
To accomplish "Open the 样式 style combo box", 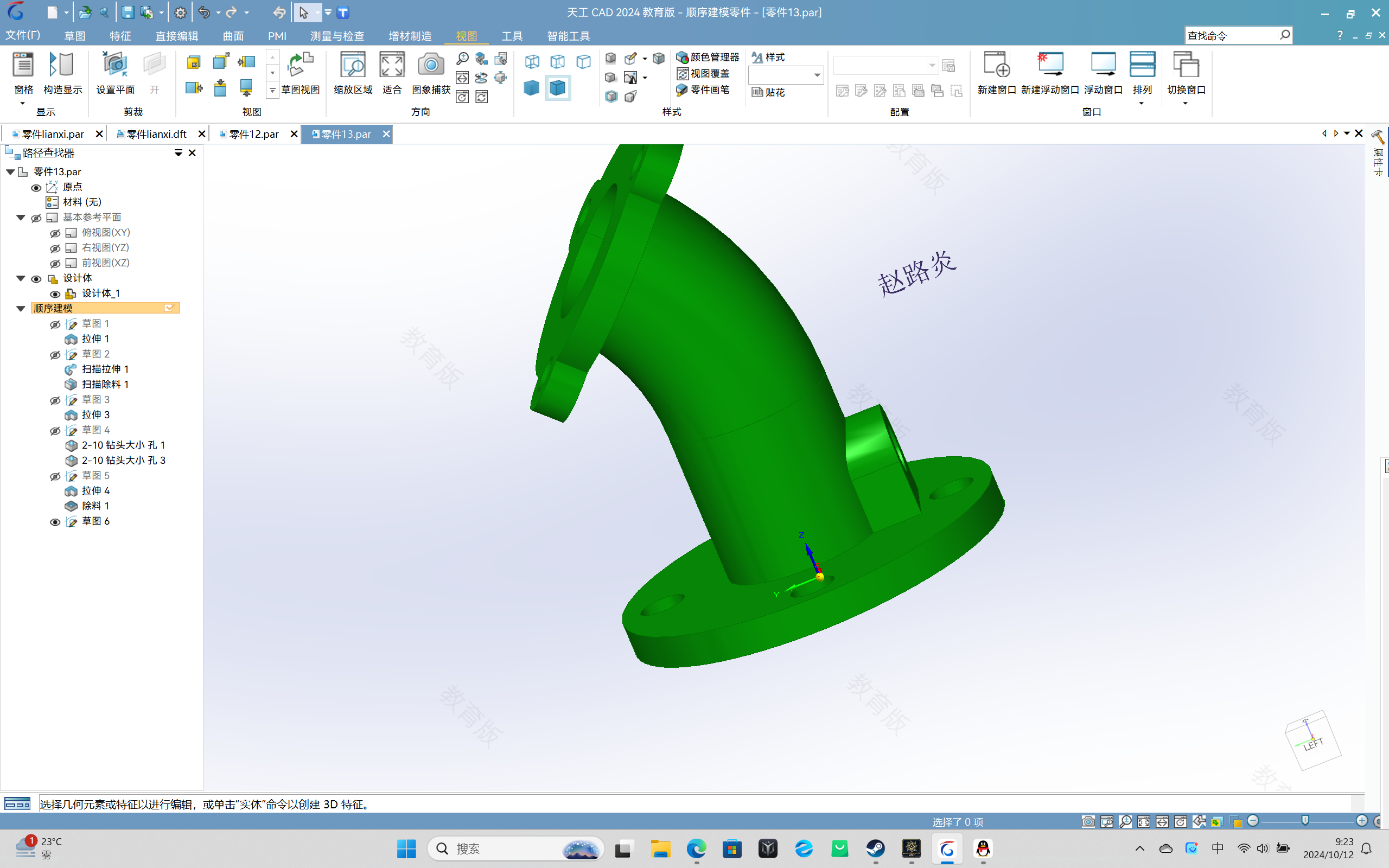I will coord(786,75).
